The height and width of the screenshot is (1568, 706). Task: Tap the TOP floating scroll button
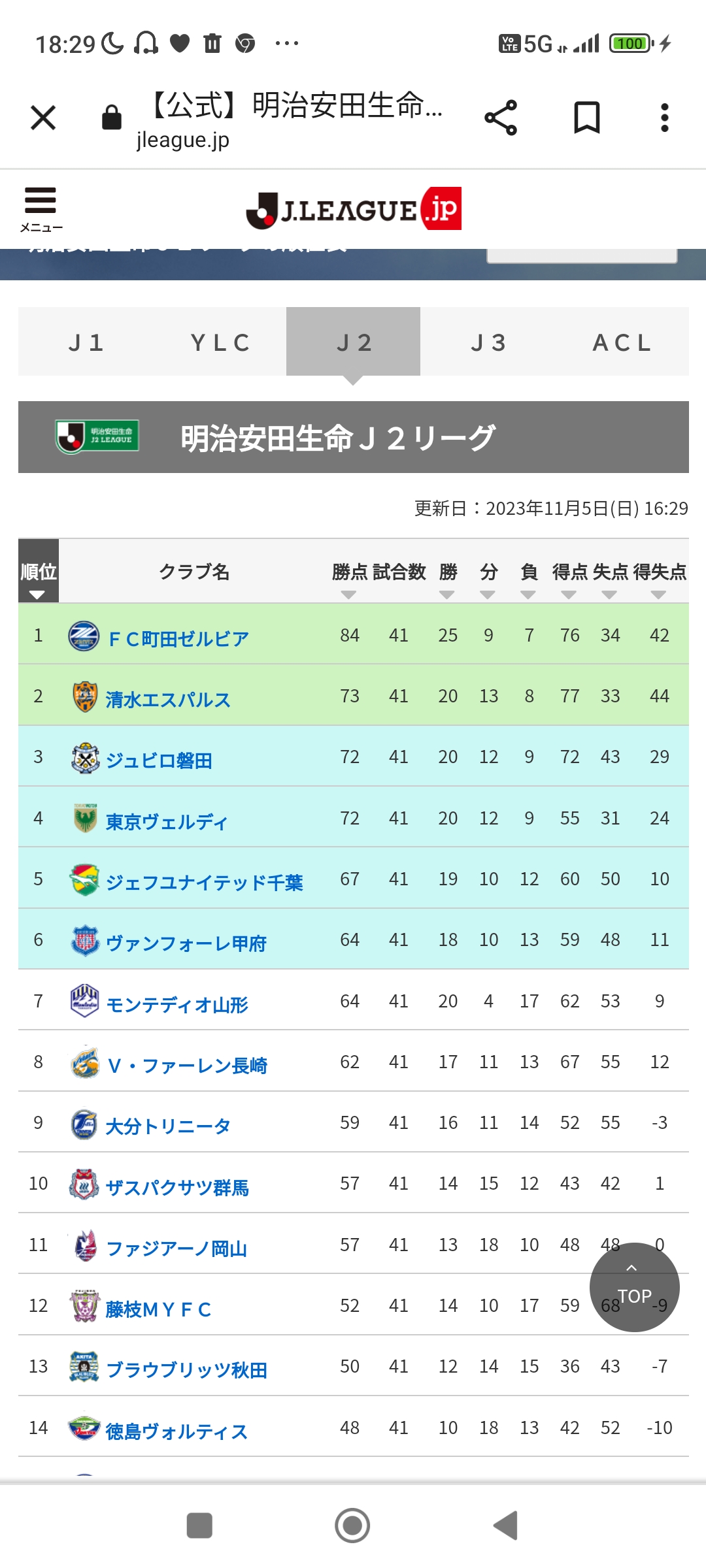point(634,1287)
